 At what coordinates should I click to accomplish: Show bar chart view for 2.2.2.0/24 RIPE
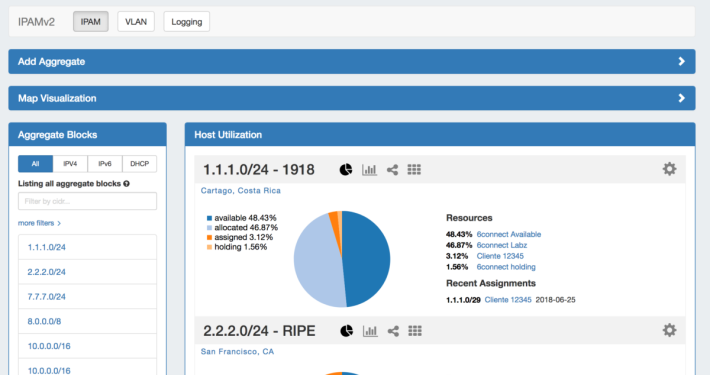(x=370, y=331)
